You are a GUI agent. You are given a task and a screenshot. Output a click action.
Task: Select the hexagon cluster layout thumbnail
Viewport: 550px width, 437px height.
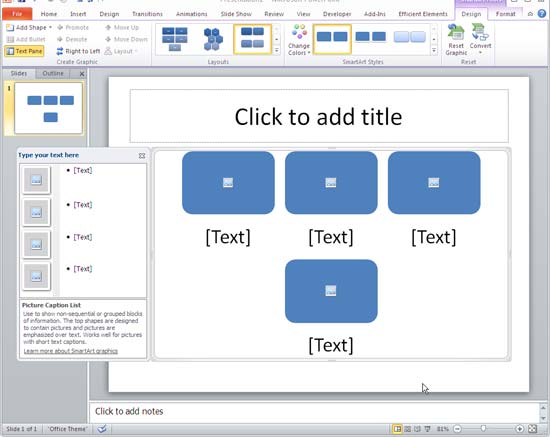[213, 39]
